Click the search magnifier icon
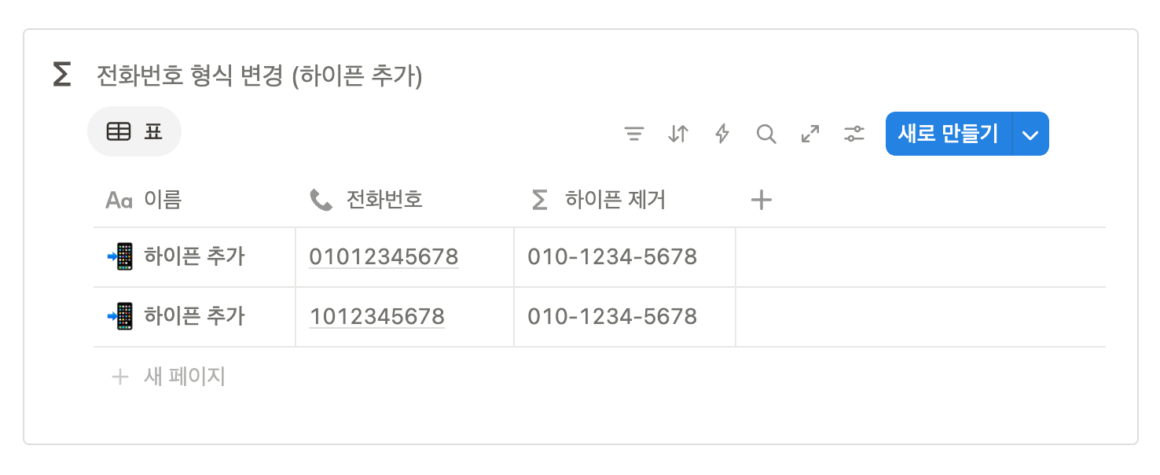The height and width of the screenshot is (475, 1160). (x=766, y=134)
